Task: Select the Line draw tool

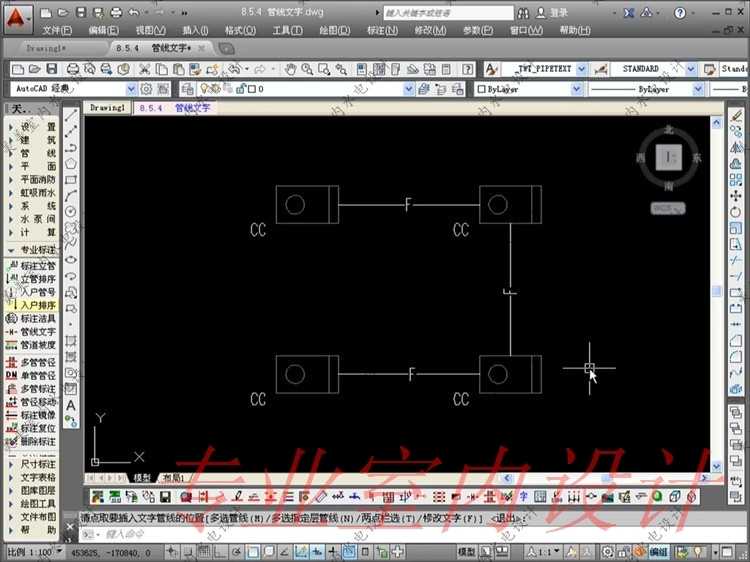Action: (71, 115)
